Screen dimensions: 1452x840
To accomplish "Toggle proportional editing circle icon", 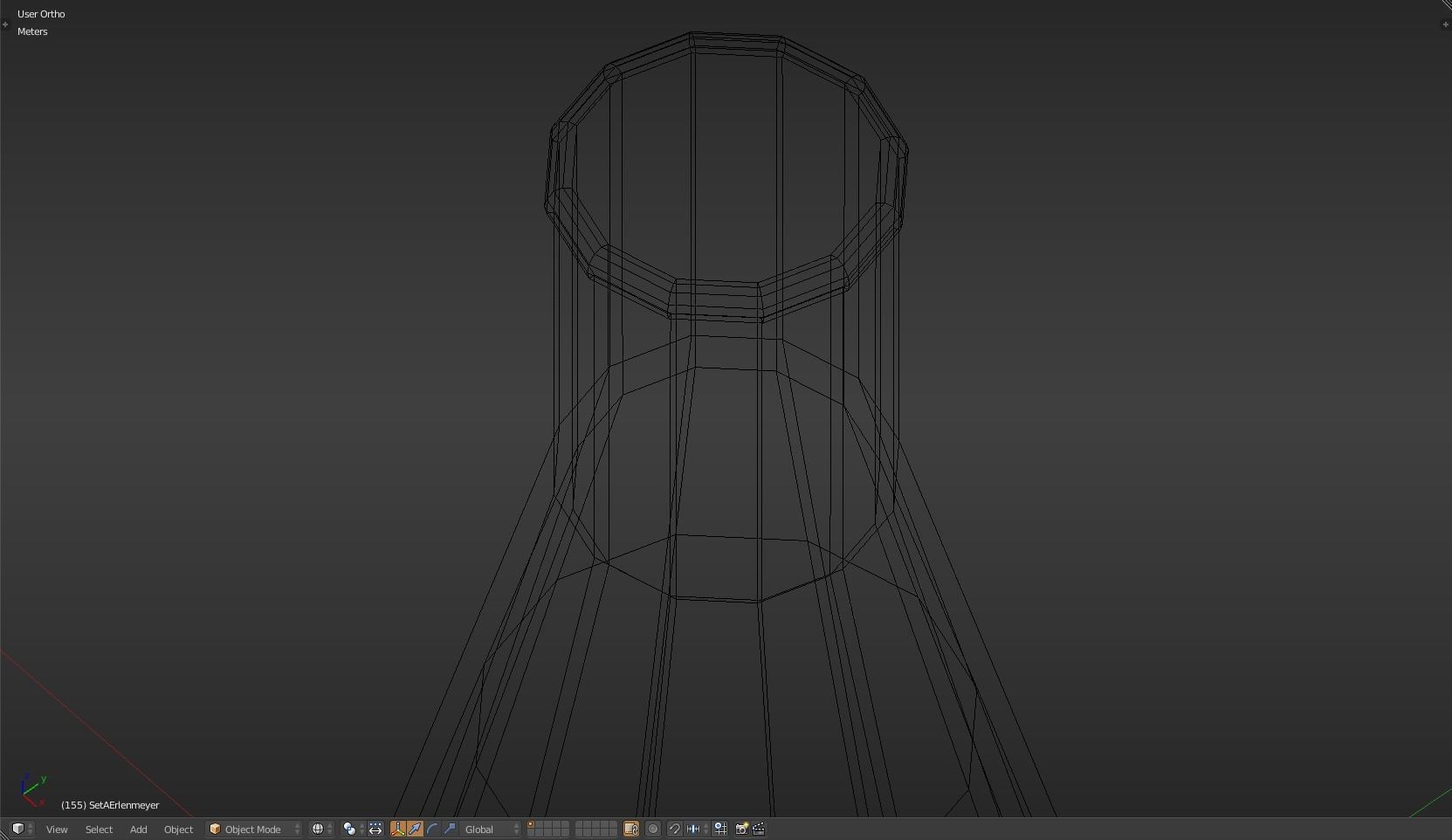I will click(x=653, y=829).
